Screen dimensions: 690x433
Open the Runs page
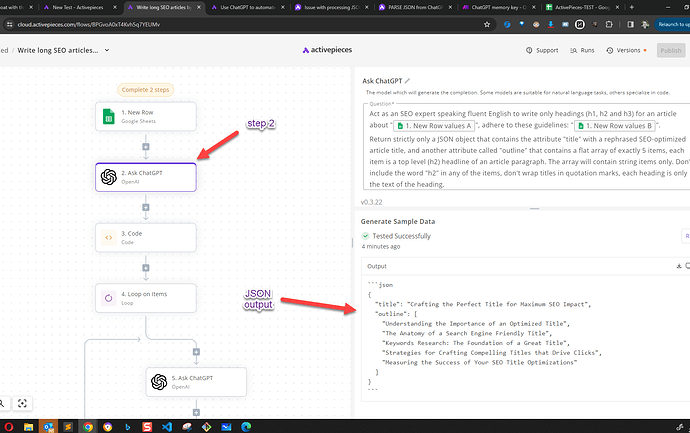tap(582, 50)
